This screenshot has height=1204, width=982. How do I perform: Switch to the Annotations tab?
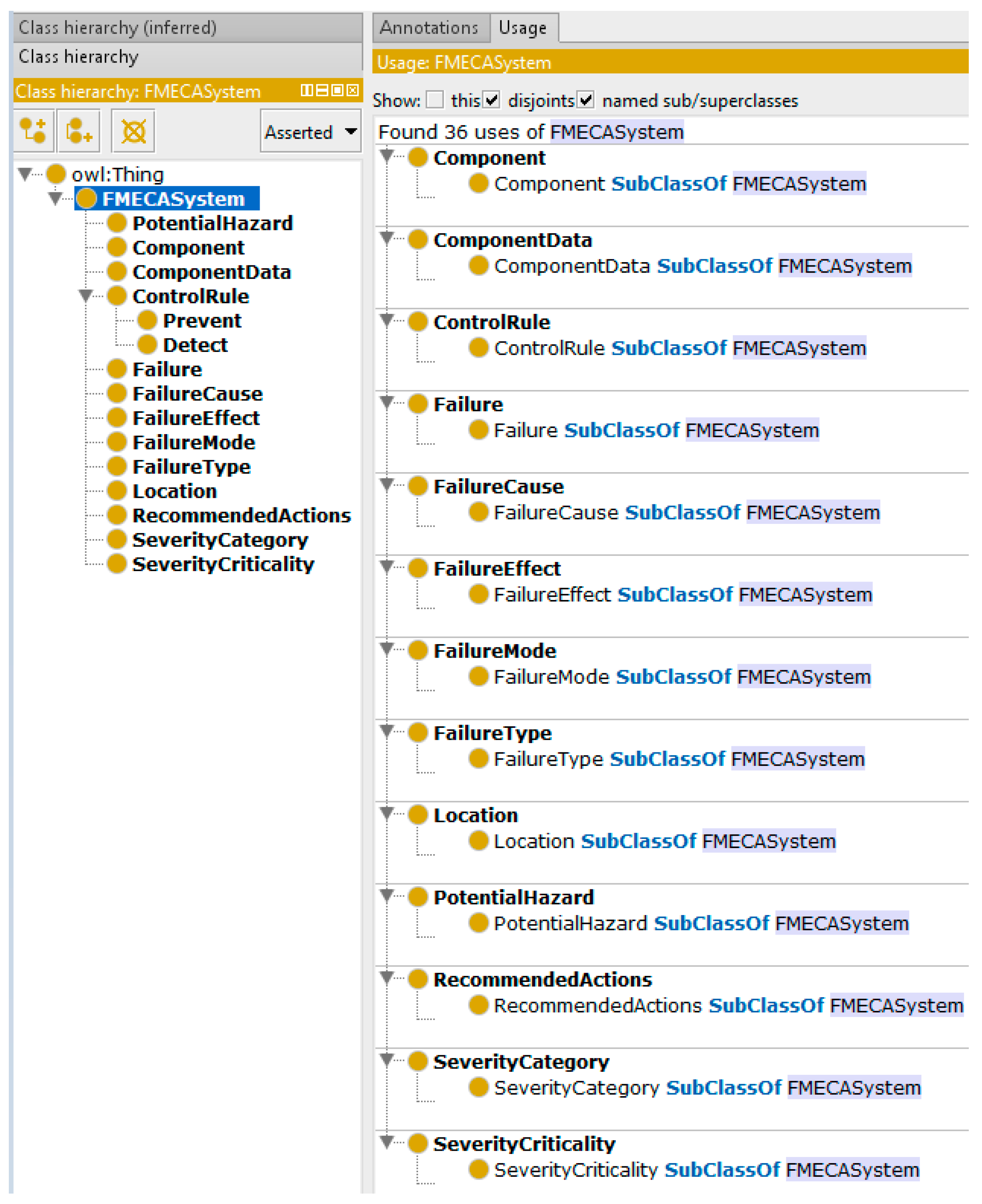429,28
